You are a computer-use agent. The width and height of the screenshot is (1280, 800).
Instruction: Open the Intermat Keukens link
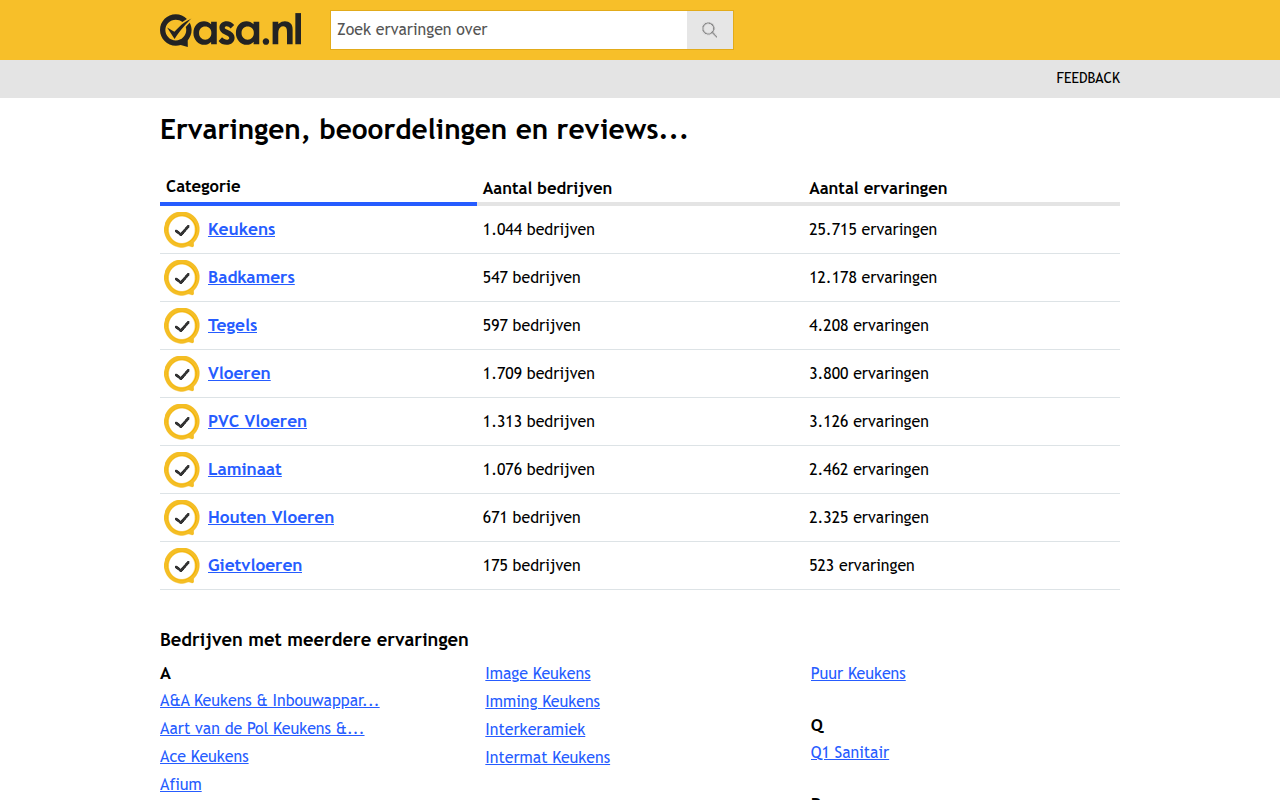pyautogui.click(x=547, y=757)
